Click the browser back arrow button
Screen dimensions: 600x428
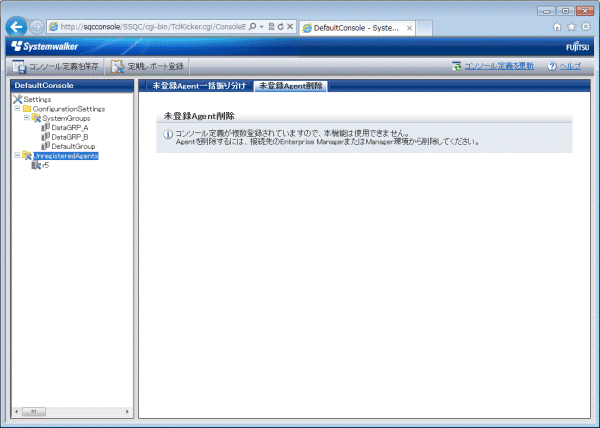[16, 27]
